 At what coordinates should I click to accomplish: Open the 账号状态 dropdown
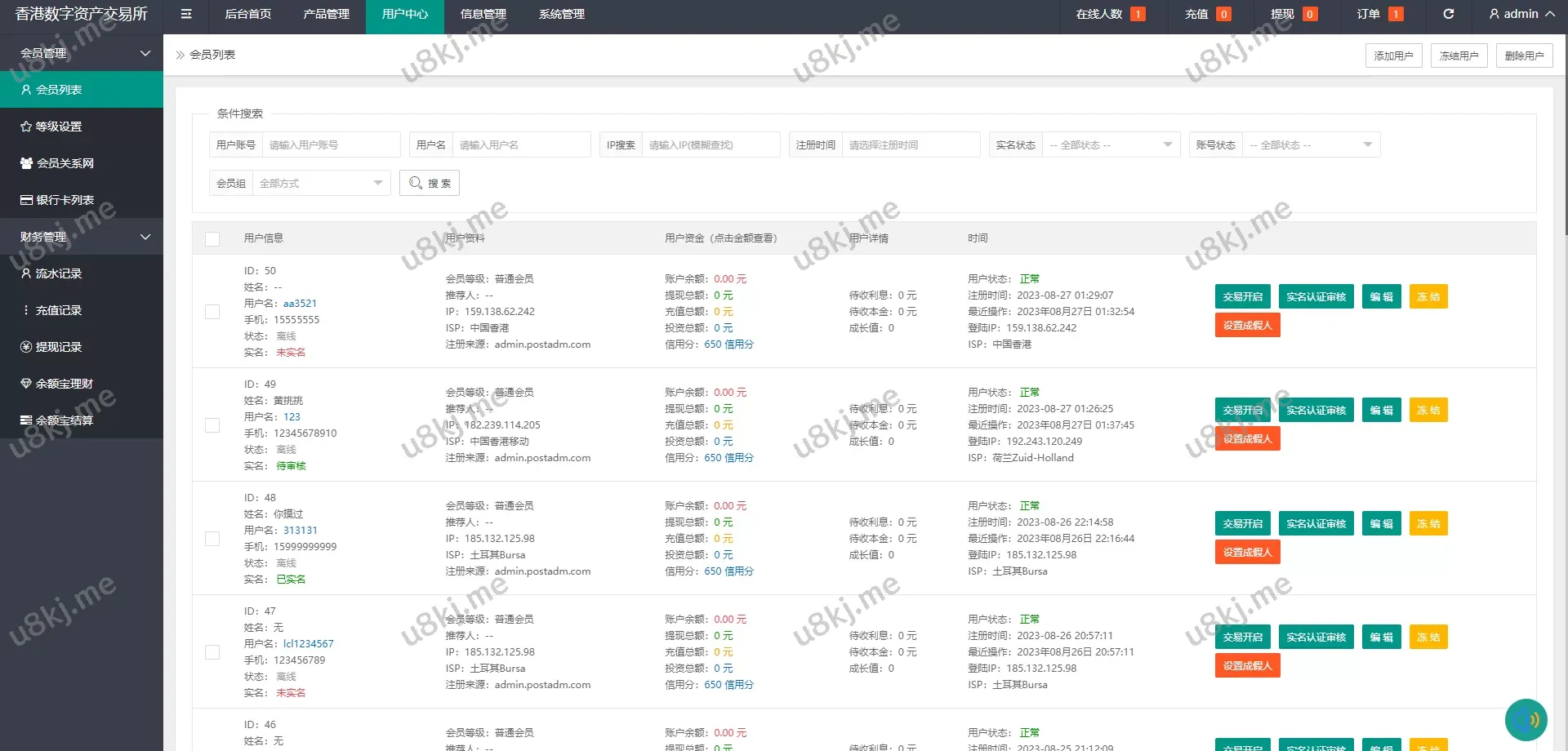(1311, 144)
